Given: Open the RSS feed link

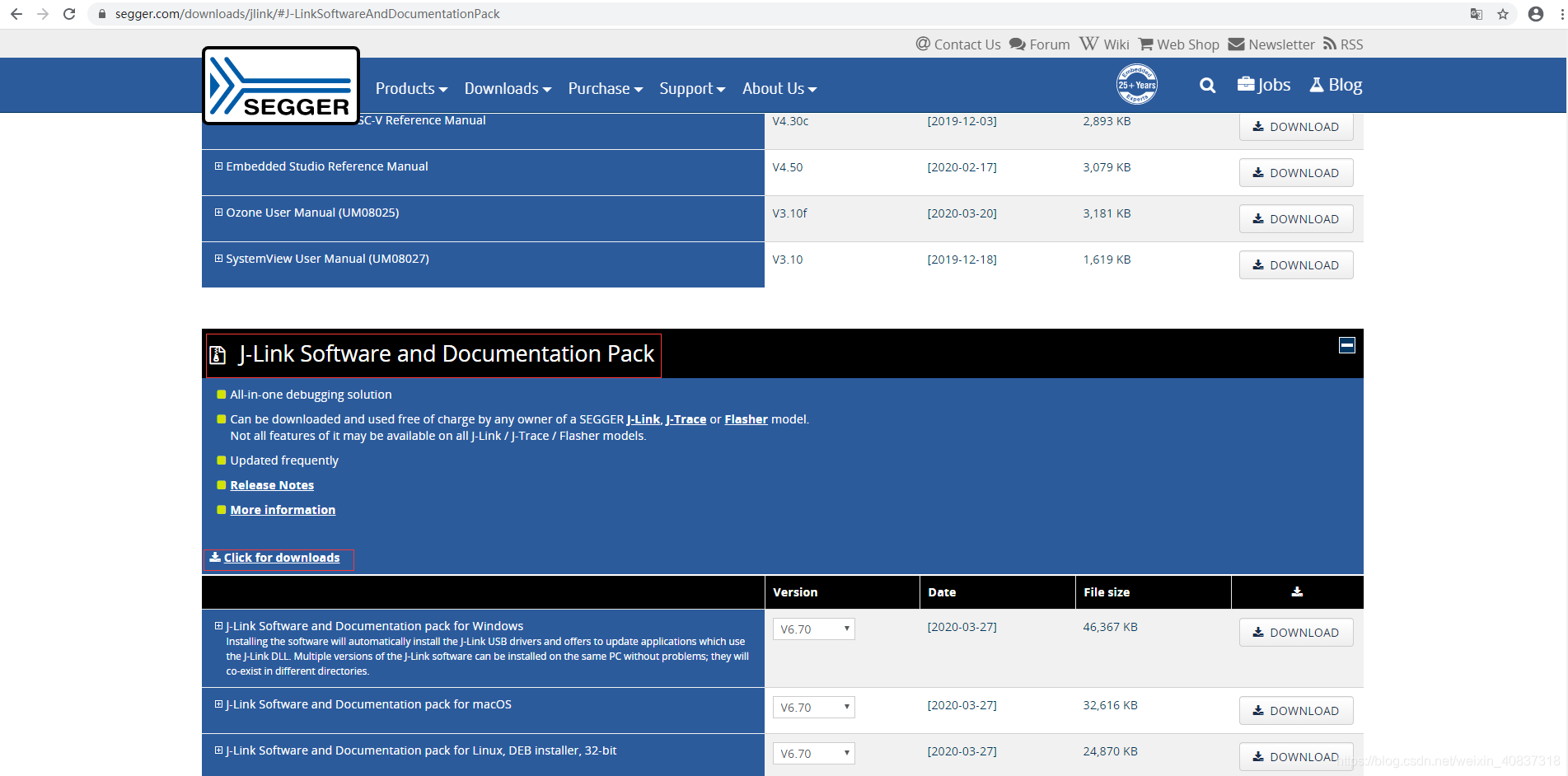Looking at the screenshot, I should (1343, 44).
